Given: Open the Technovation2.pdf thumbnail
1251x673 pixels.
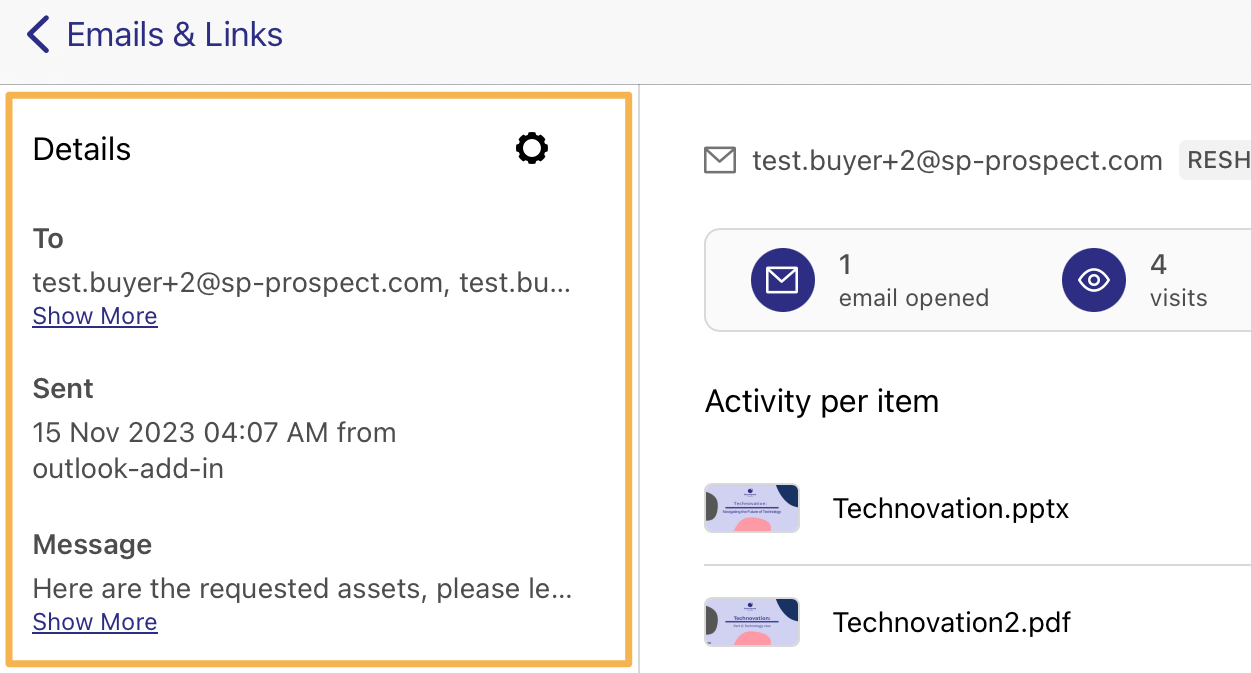Looking at the screenshot, I should coord(752,622).
